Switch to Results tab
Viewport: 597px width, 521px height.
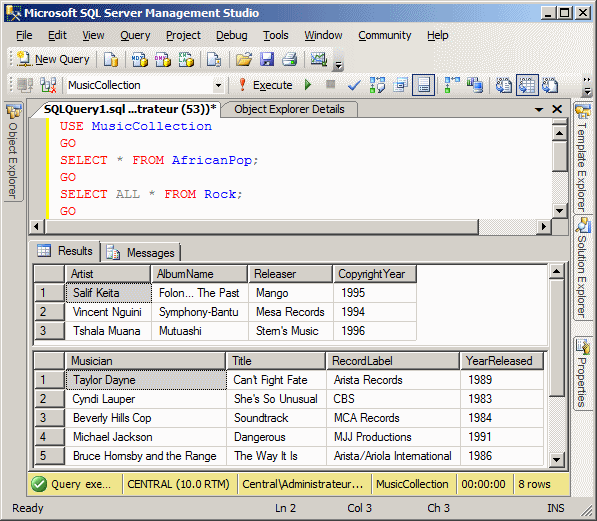point(65,251)
